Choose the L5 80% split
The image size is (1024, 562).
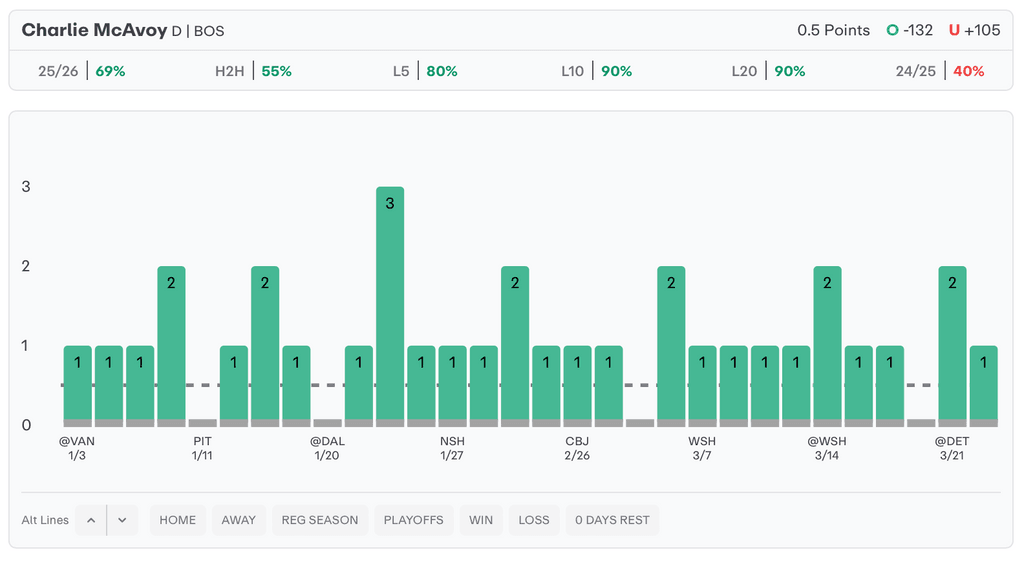[x=425, y=71]
